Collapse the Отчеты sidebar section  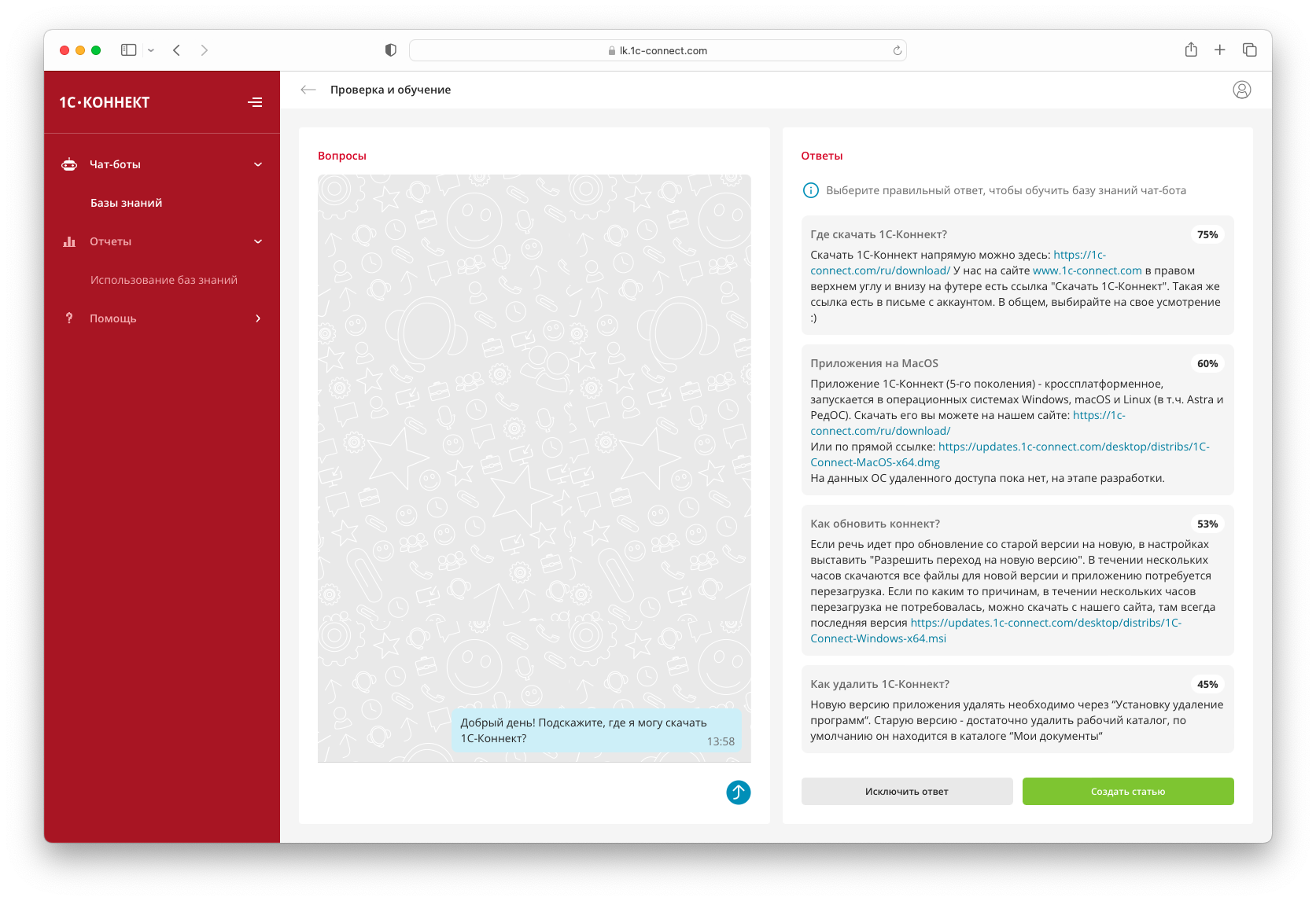[x=258, y=241]
